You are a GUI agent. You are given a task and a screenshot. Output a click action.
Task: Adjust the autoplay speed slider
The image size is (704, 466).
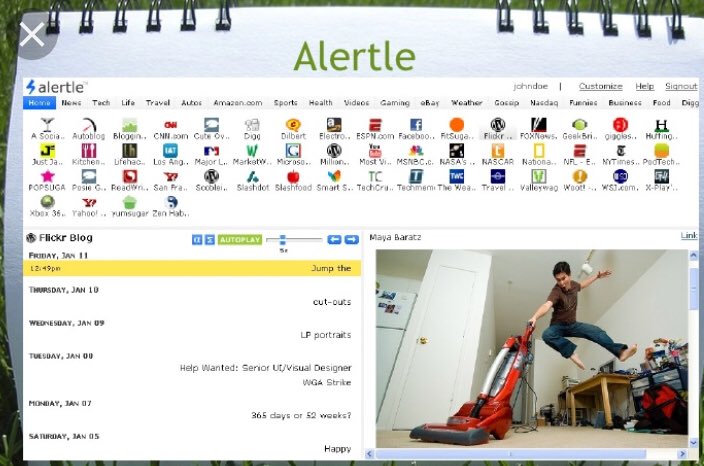tap(282, 239)
